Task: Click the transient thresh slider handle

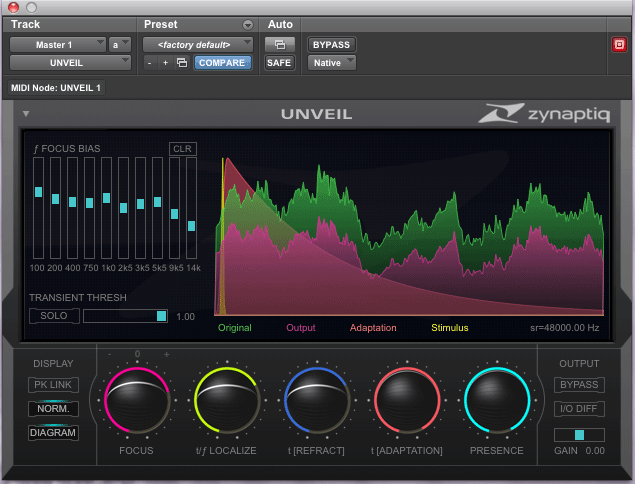Action: (162, 316)
